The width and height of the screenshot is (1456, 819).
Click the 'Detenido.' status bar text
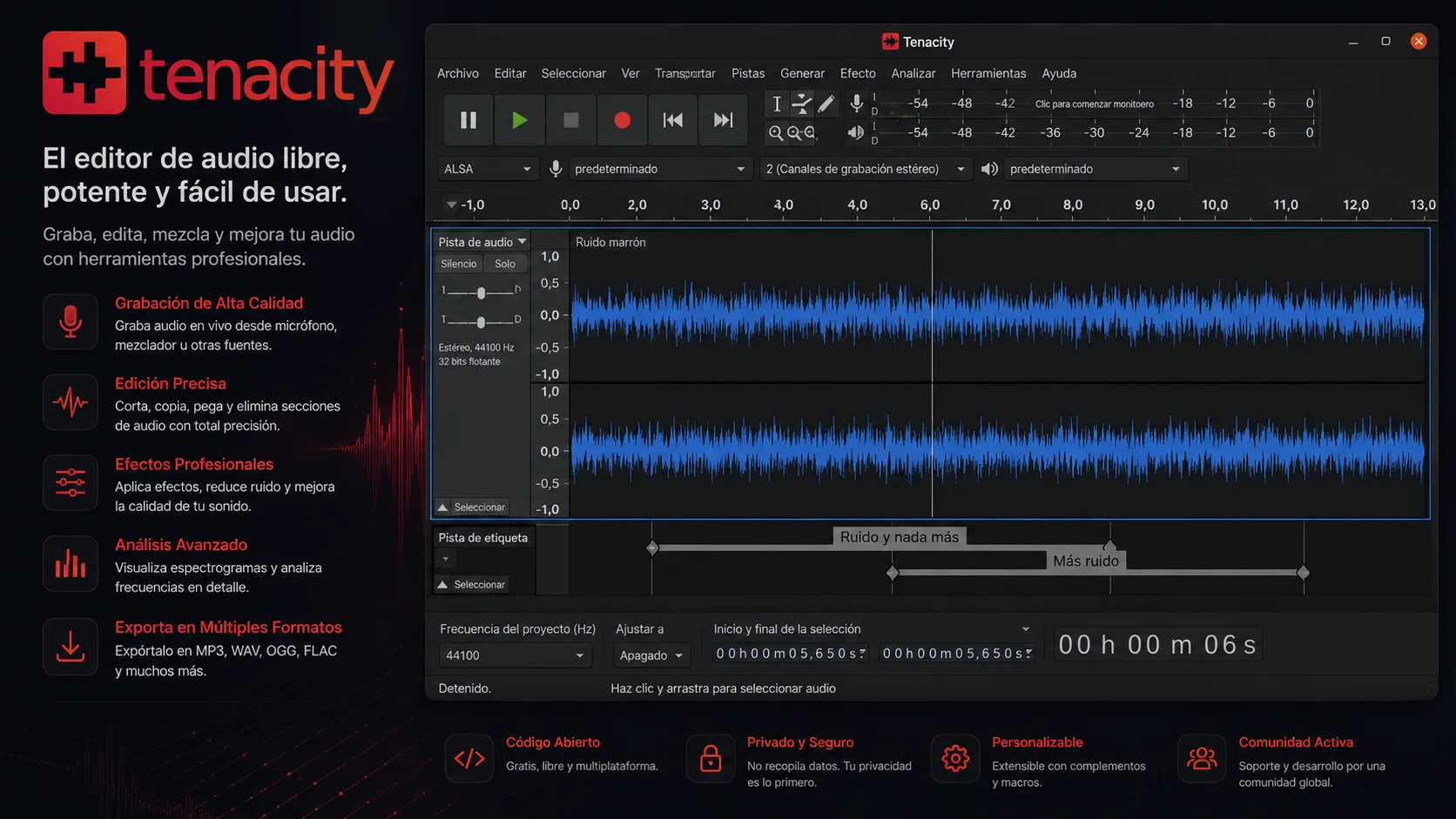[x=464, y=688]
